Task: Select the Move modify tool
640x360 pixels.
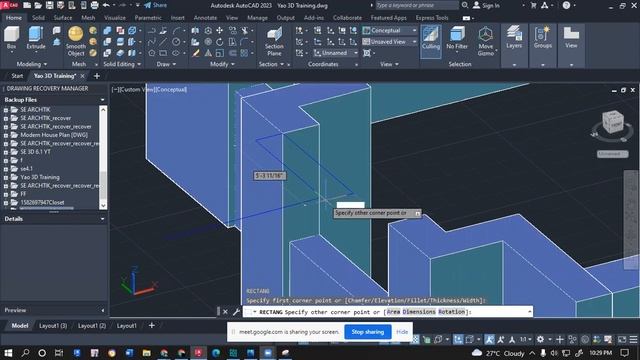Action: 220,31
